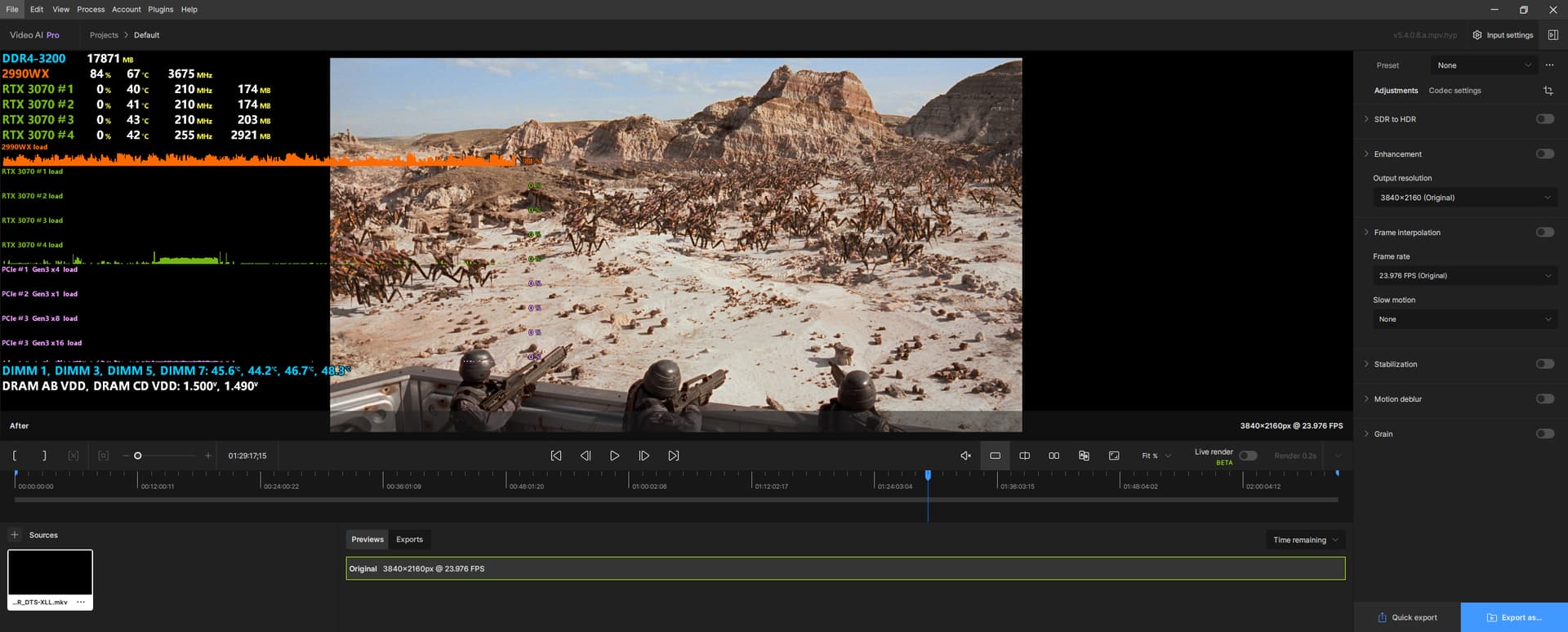Jump to the start of the video
This screenshot has width=1568, height=632.
pyautogui.click(x=555, y=456)
